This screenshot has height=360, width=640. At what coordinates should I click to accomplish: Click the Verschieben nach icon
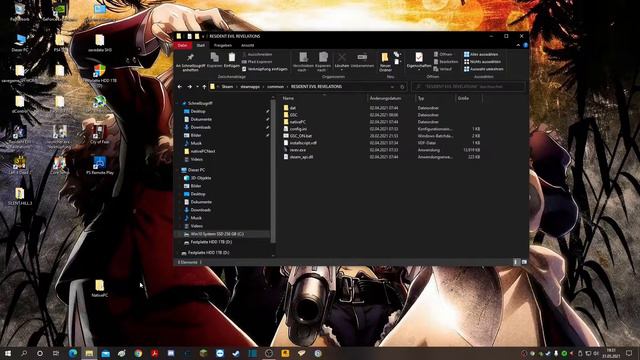click(x=303, y=62)
